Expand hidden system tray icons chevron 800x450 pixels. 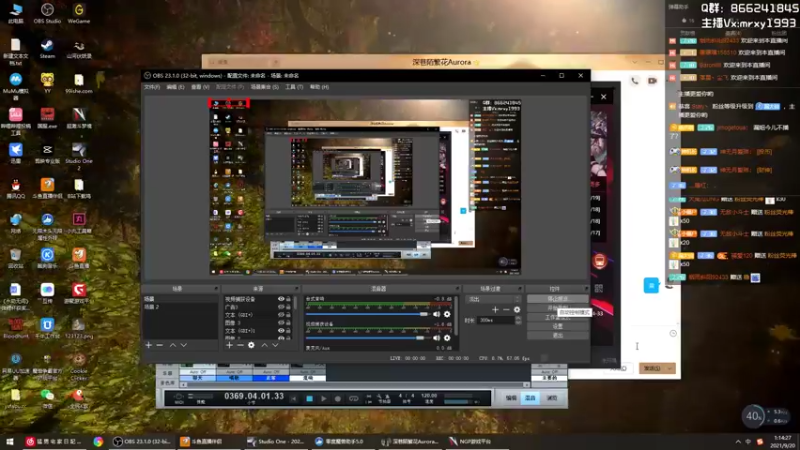[738, 442]
